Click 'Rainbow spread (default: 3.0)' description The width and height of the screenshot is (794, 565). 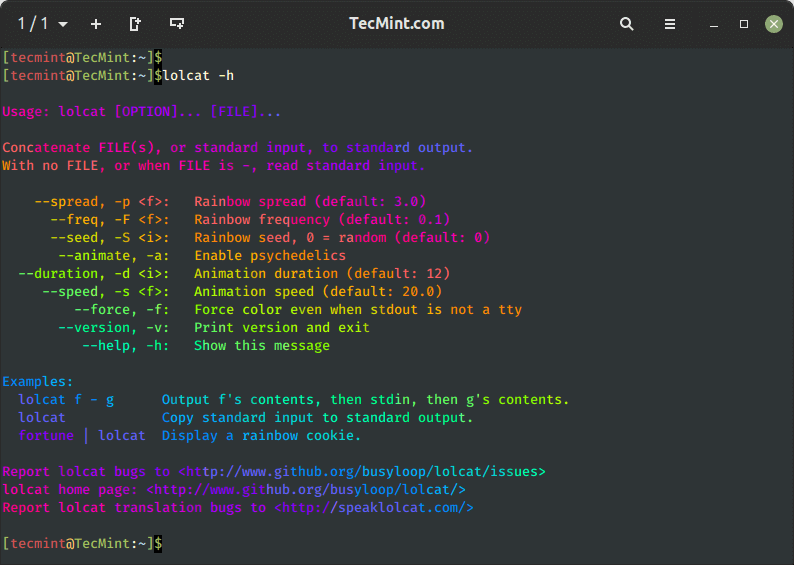click(310, 201)
